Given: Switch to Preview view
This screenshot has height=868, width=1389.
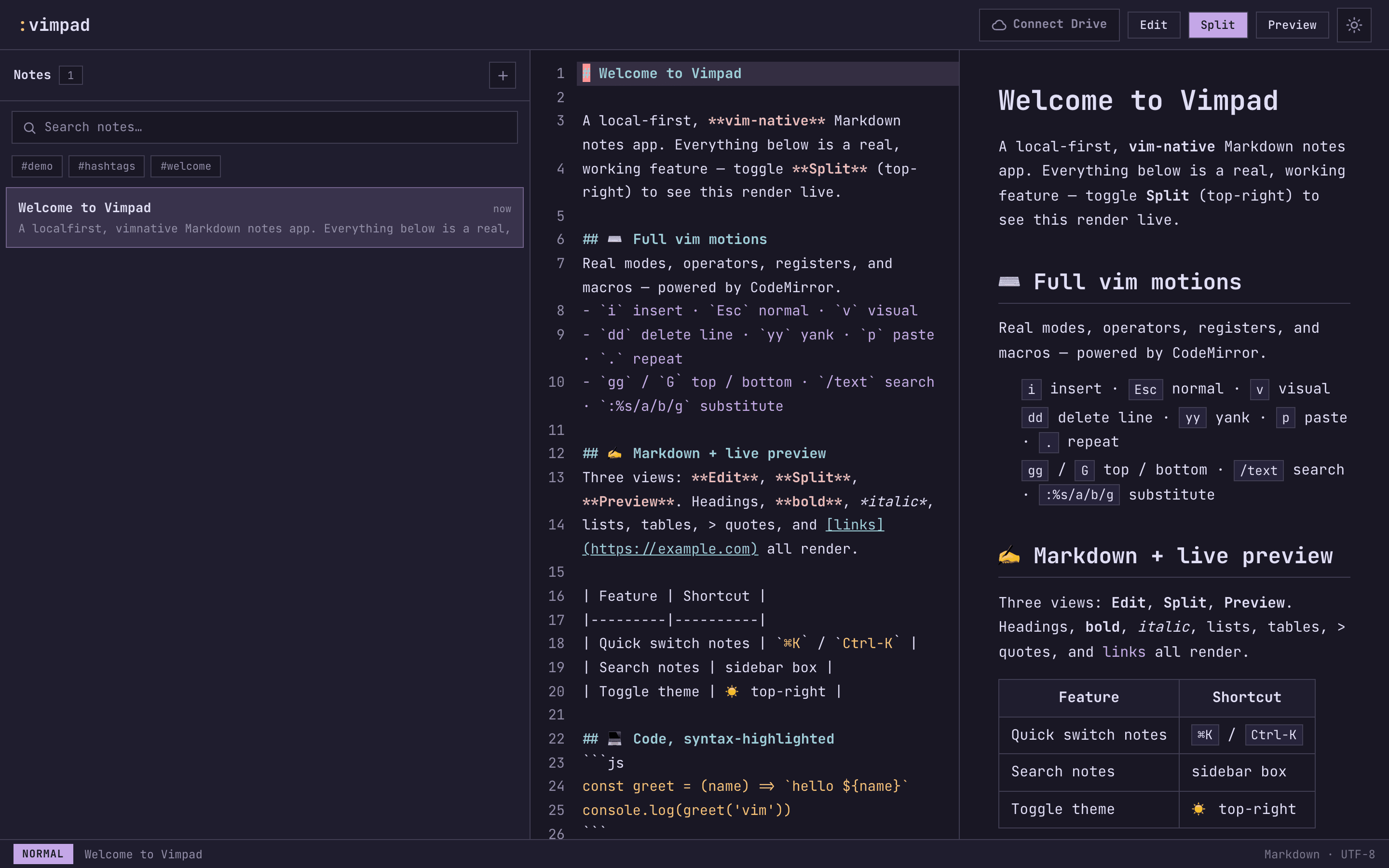Looking at the screenshot, I should pyautogui.click(x=1292, y=25).
